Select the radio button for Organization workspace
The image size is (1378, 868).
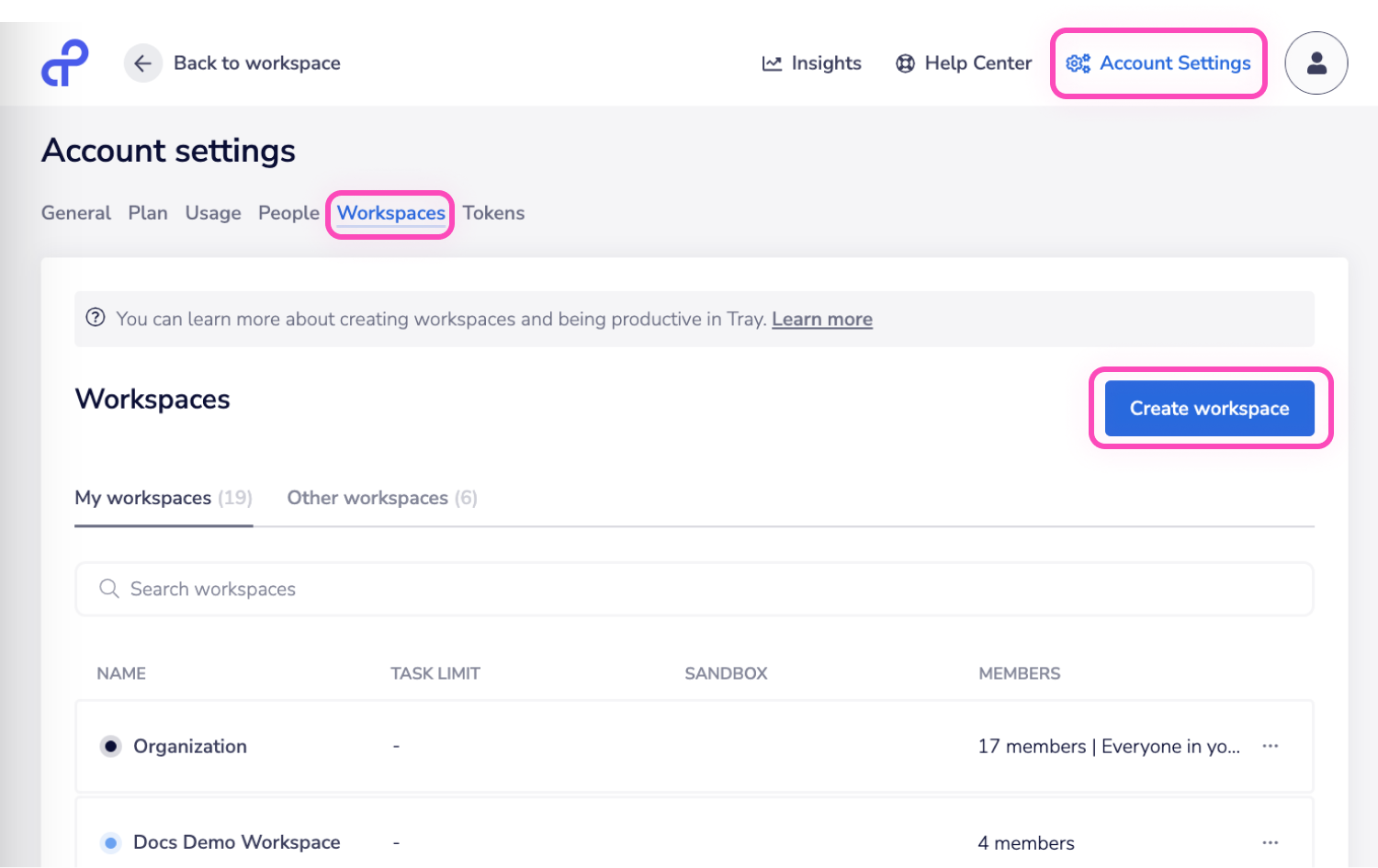[x=110, y=746]
